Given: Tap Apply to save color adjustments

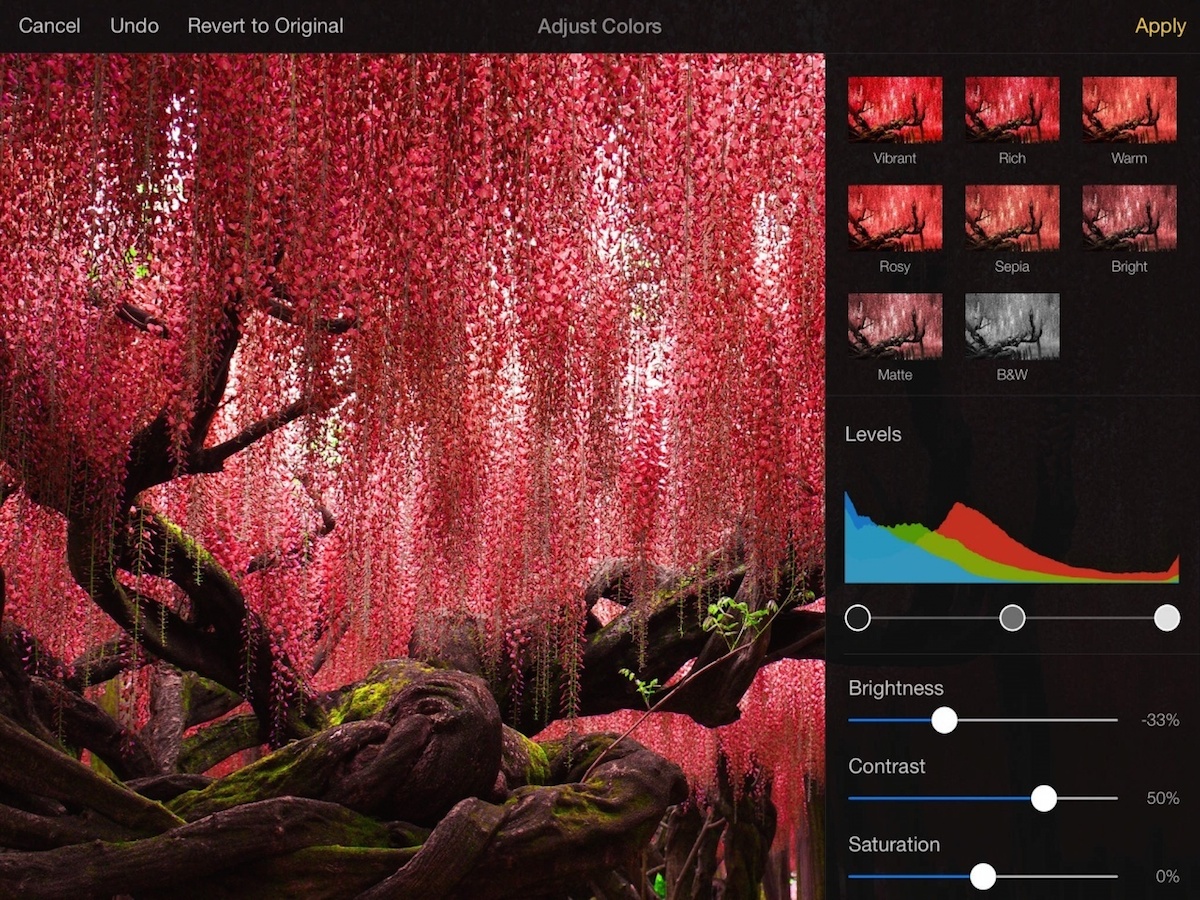Looking at the screenshot, I should point(1160,26).
